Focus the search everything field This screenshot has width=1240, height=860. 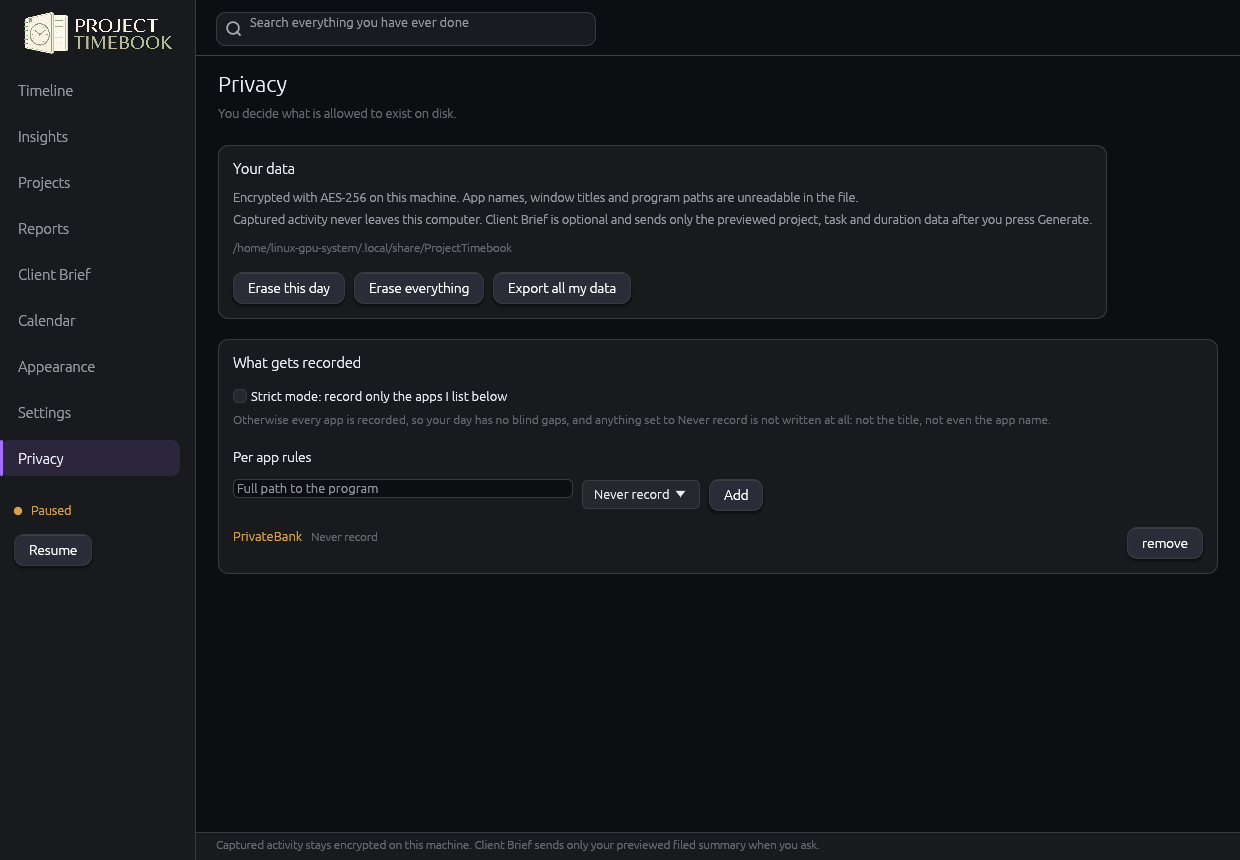[x=406, y=29]
